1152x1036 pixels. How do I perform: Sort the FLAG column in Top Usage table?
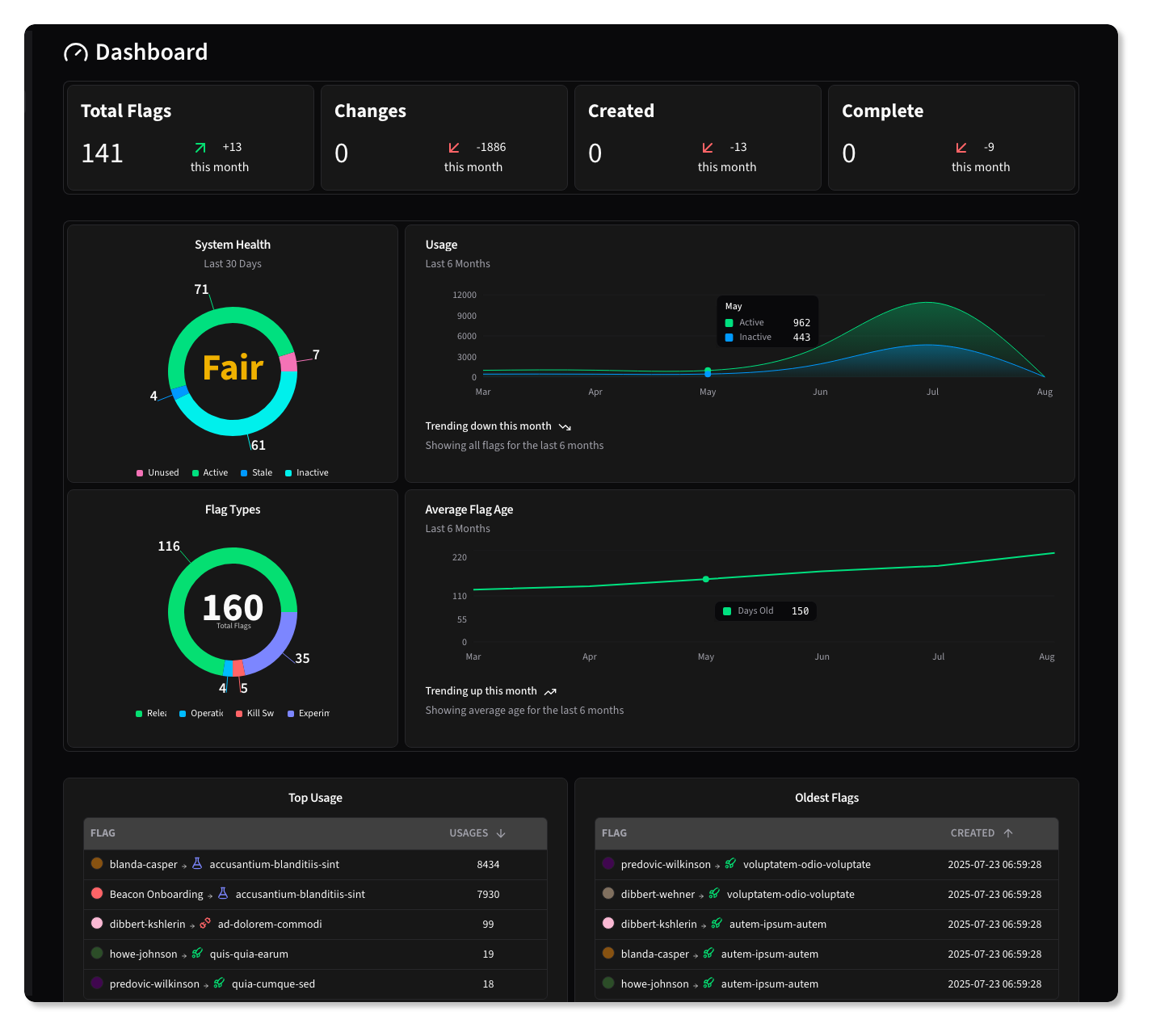coord(102,833)
